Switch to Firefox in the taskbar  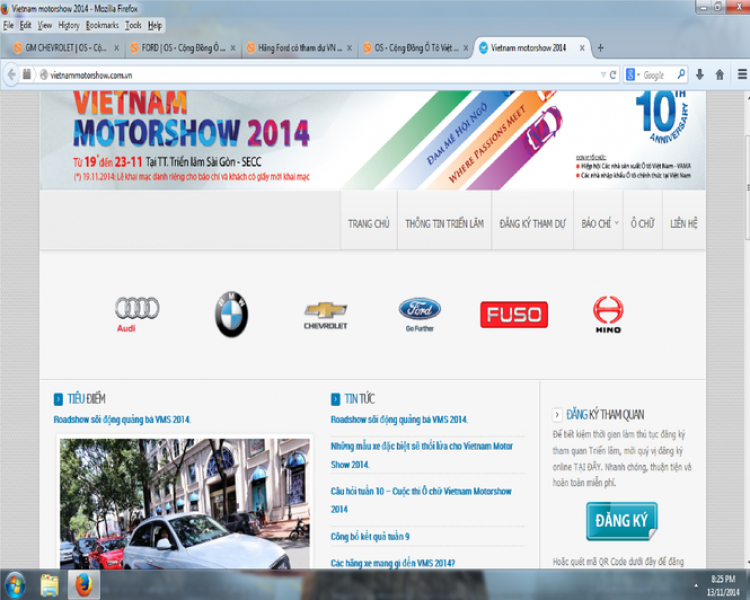pos(84,584)
